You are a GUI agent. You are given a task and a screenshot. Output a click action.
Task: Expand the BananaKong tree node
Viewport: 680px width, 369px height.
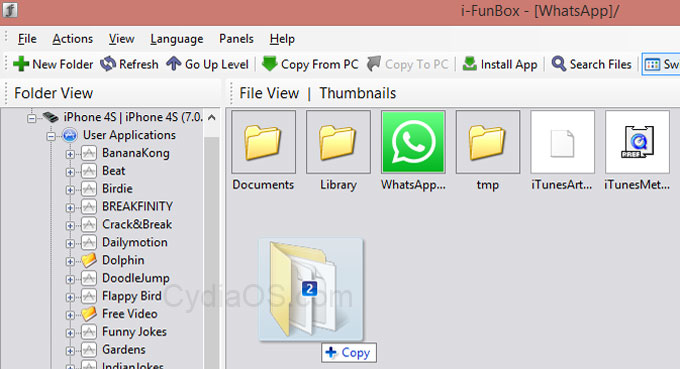click(70, 154)
